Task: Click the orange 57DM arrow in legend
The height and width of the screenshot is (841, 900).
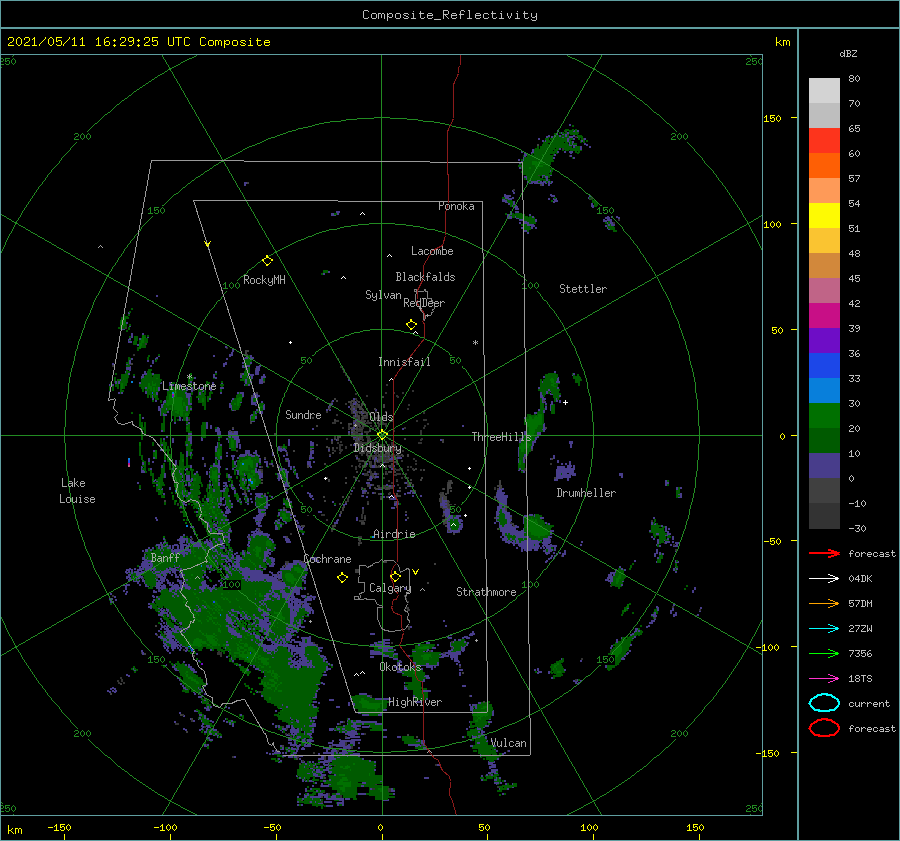Action: coord(824,603)
